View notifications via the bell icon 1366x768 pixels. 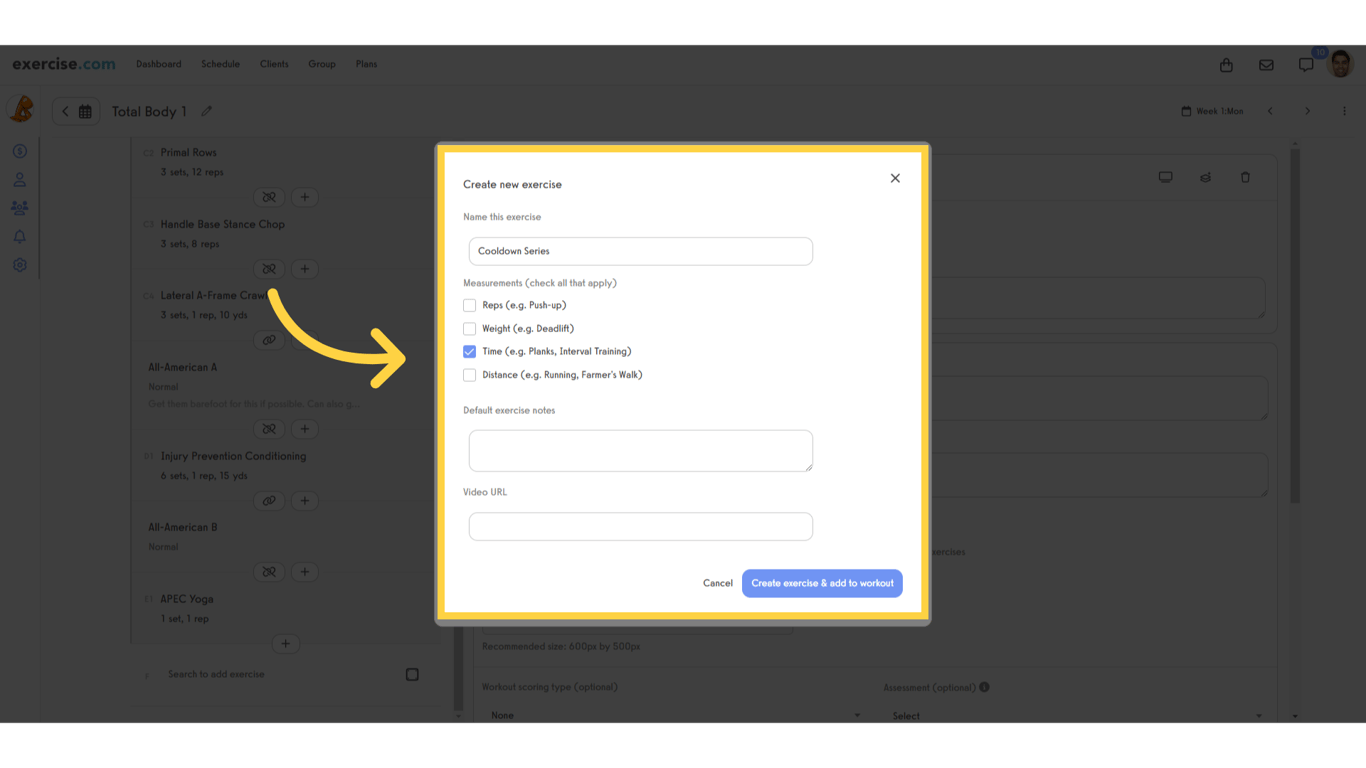click(x=19, y=236)
